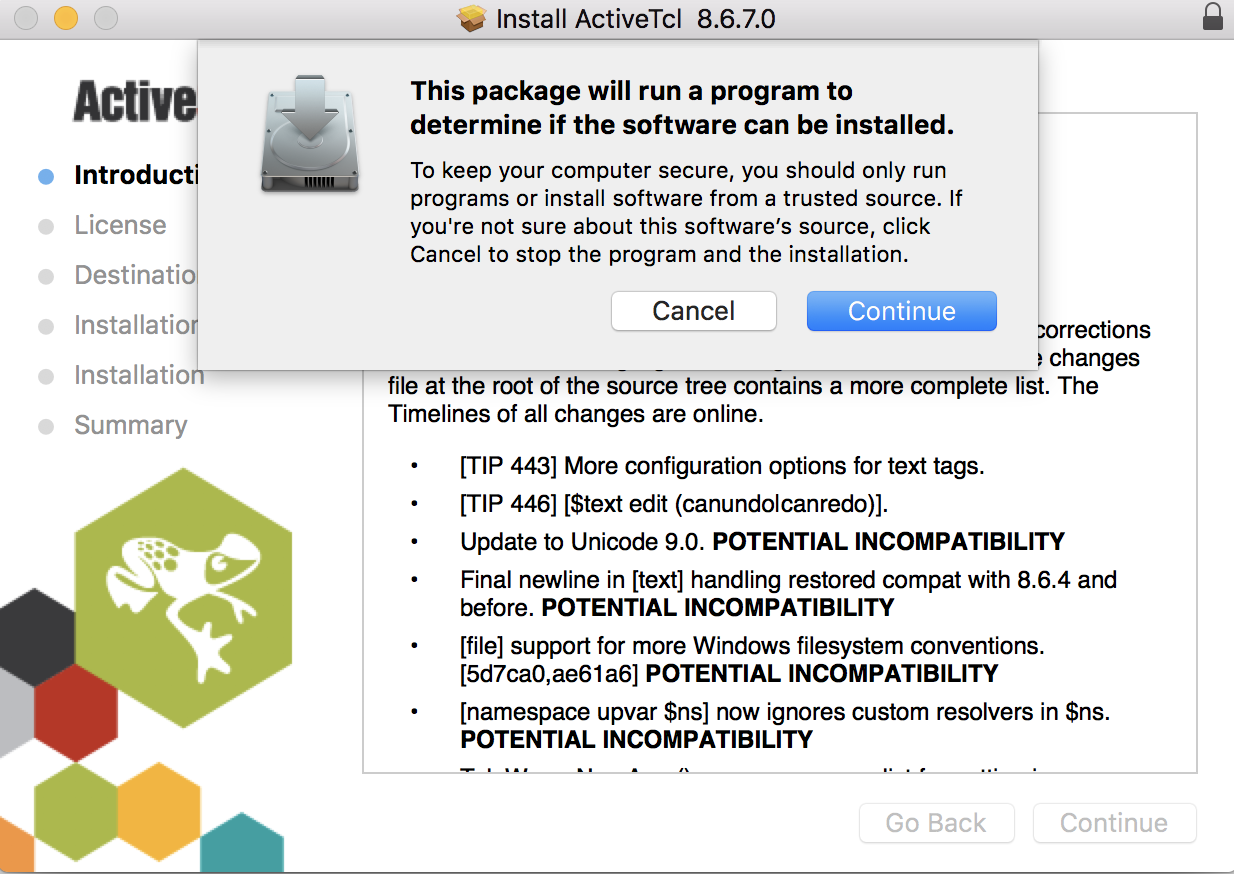
Task: Click the line 'Timelines of all changes are online.'
Action: point(576,414)
